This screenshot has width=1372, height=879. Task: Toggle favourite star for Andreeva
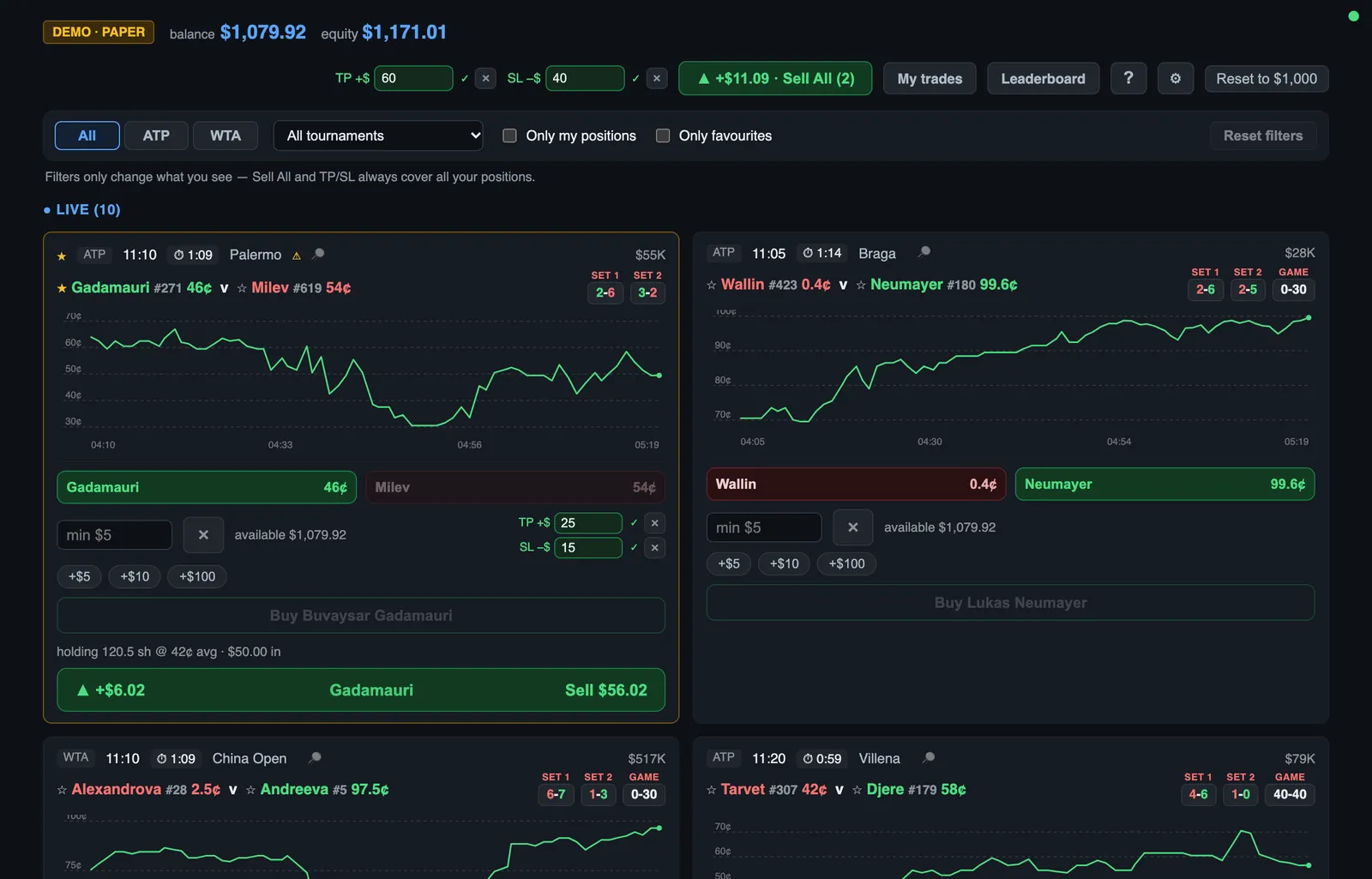(x=250, y=790)
